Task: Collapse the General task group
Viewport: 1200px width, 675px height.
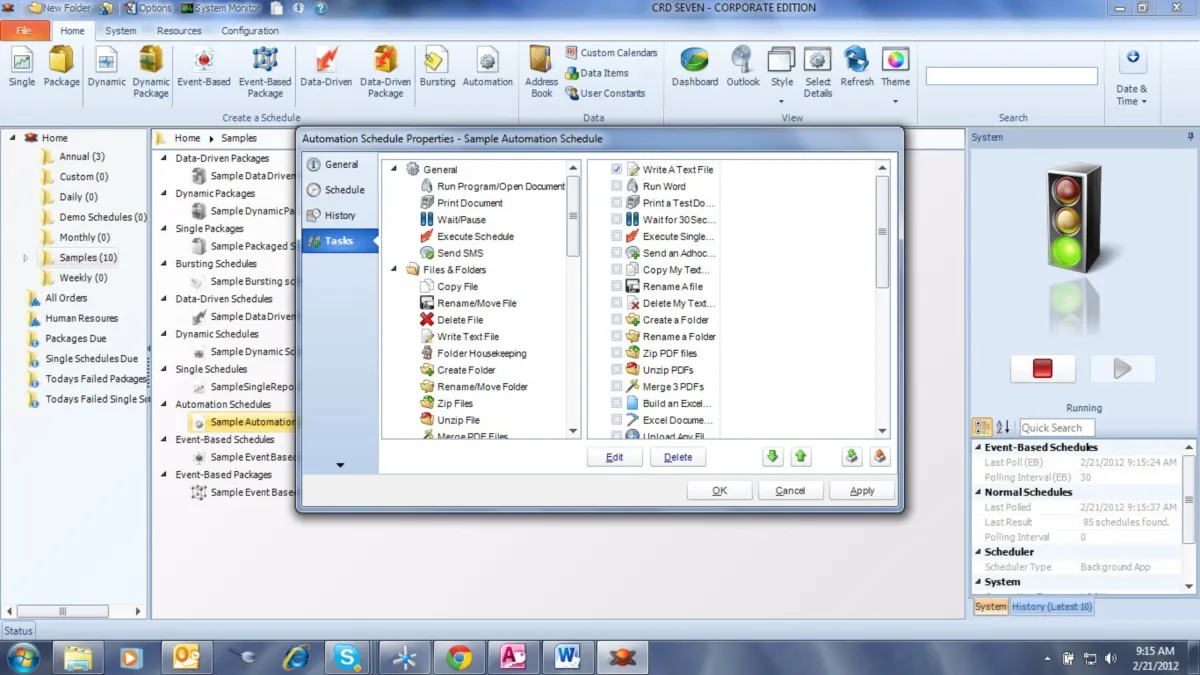Action: pyautogui.click(x=394, y=169)
